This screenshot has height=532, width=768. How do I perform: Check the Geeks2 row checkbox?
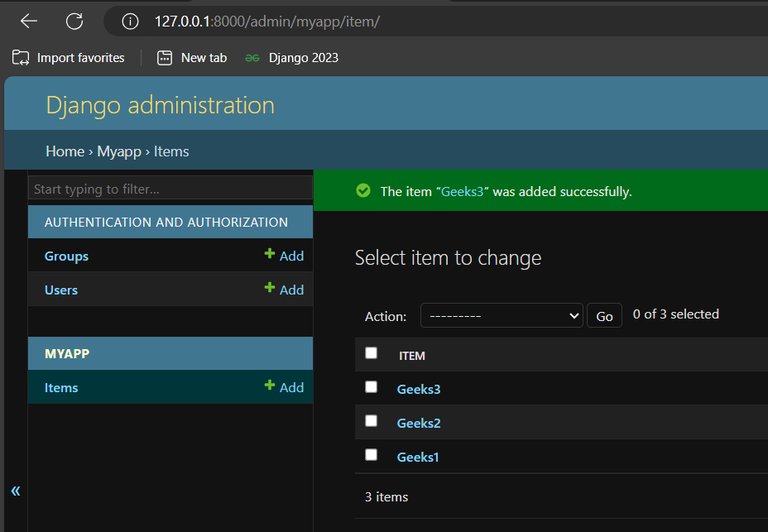pyautogui.click(x=371, y=421)
